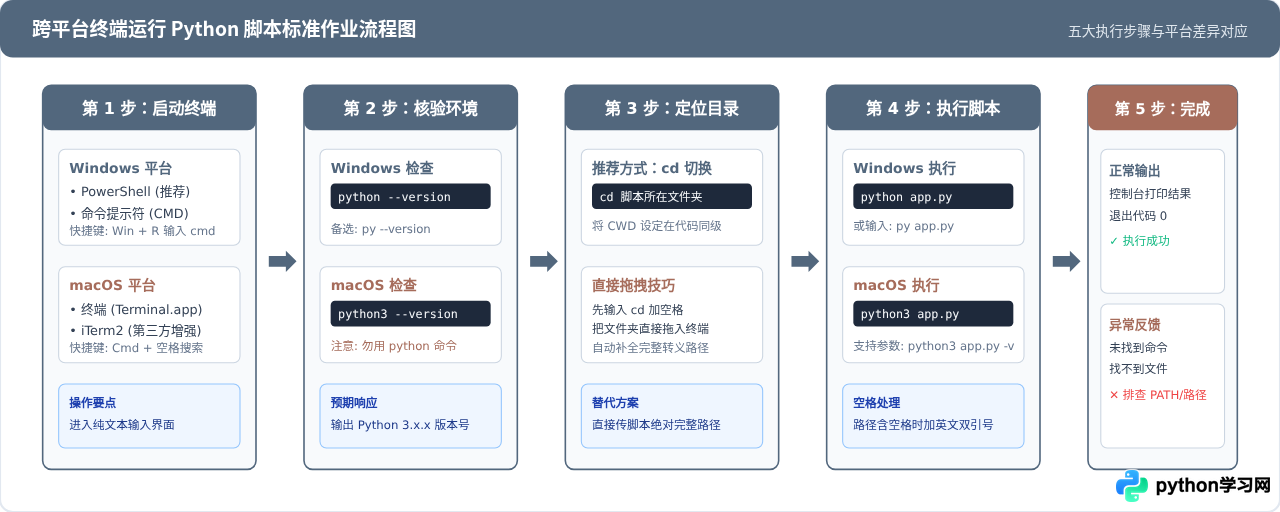Image resolution: width=1280 pixels, height=512 pixels.
Task: Click the python3 --version code block
Action: [x=411, y=313]
